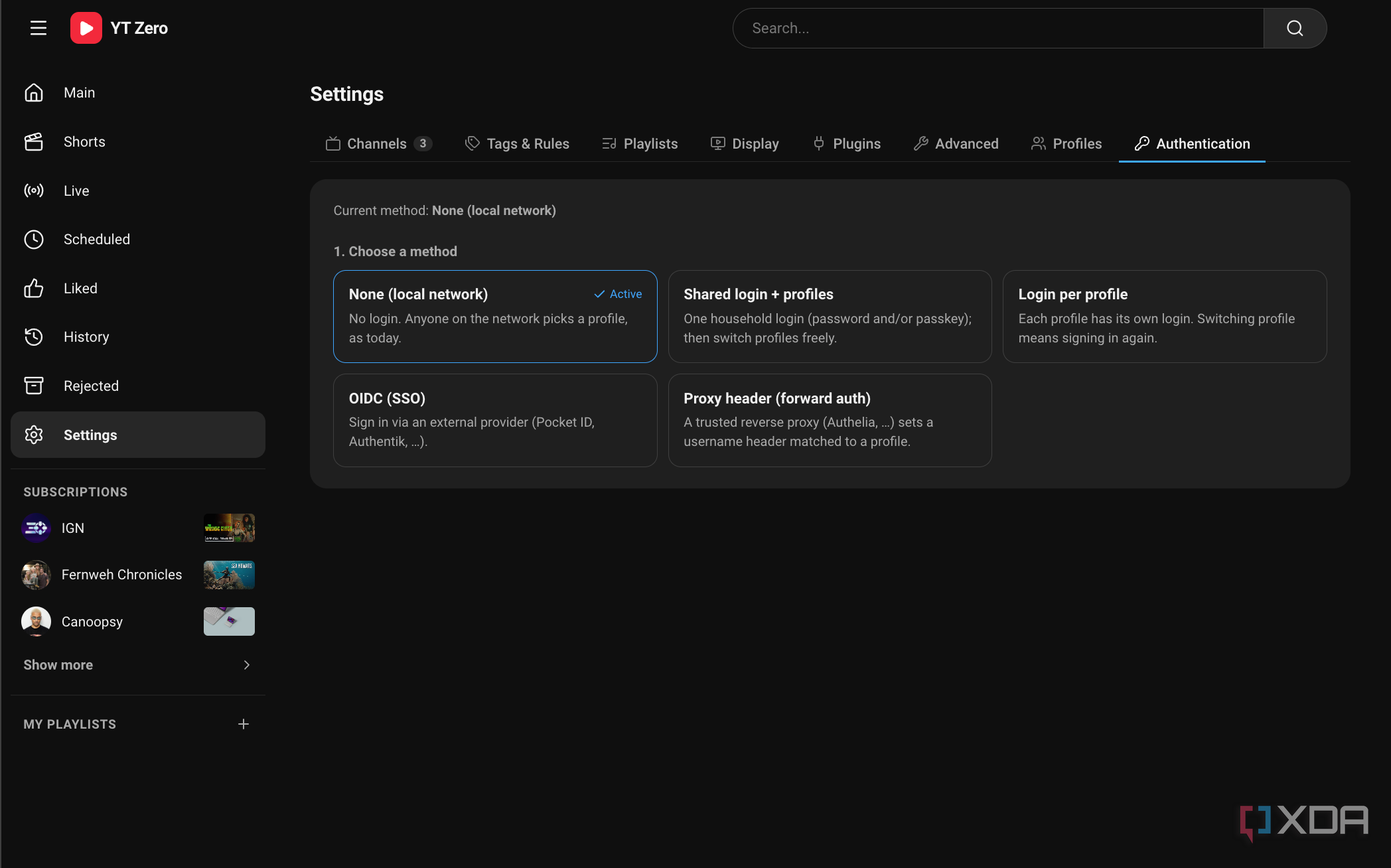Open the Plugins settings tab

coord(847,144)
